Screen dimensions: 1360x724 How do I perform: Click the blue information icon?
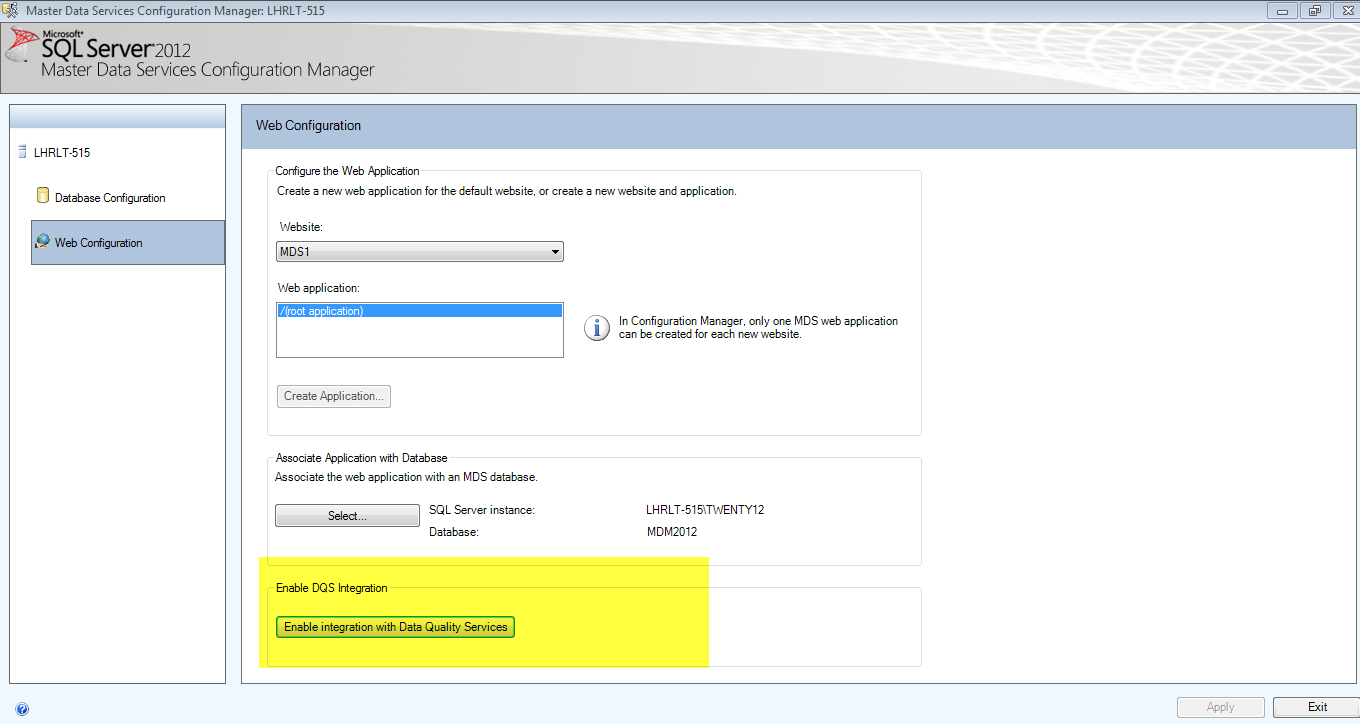597,328
